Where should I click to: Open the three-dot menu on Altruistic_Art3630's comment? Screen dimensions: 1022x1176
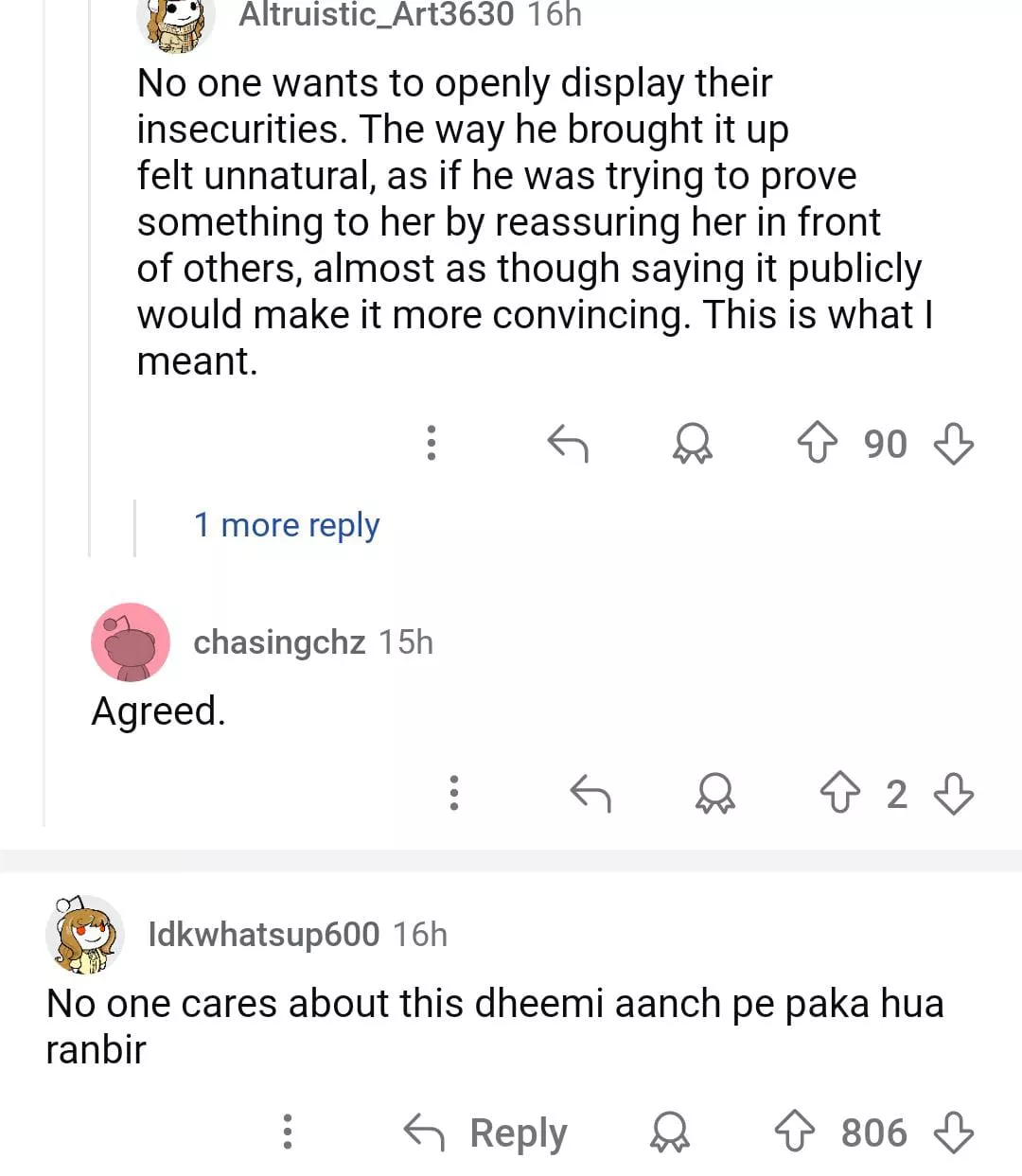pos(432,443)
